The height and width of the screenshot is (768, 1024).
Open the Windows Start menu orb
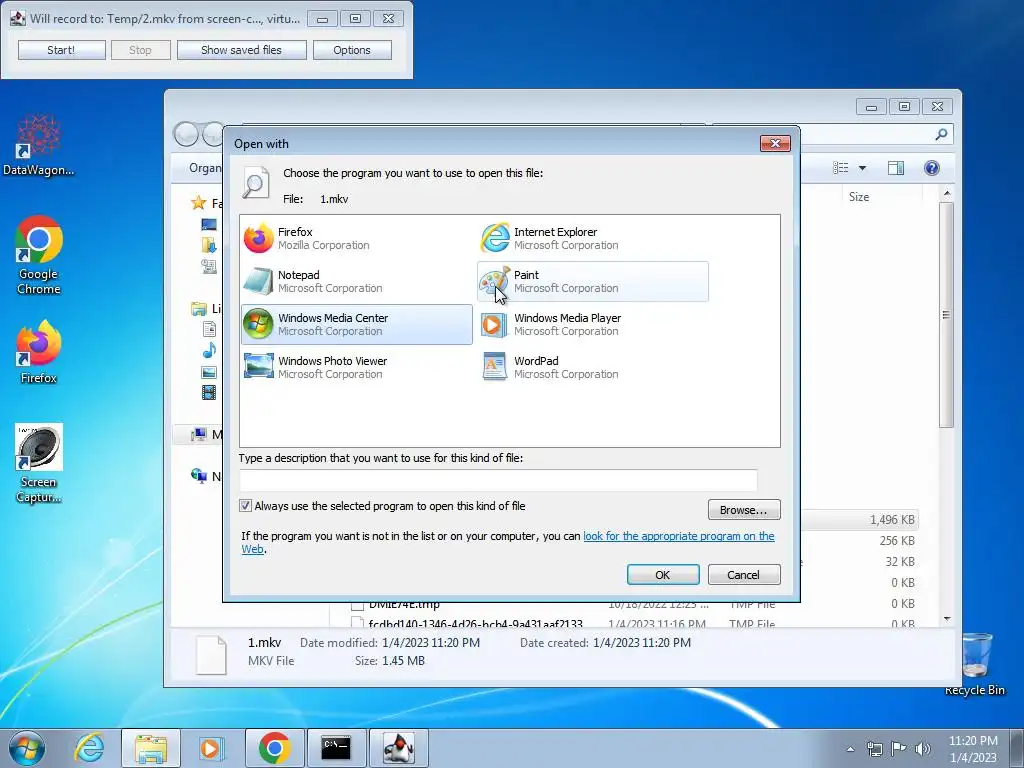[x=27, y=748]
